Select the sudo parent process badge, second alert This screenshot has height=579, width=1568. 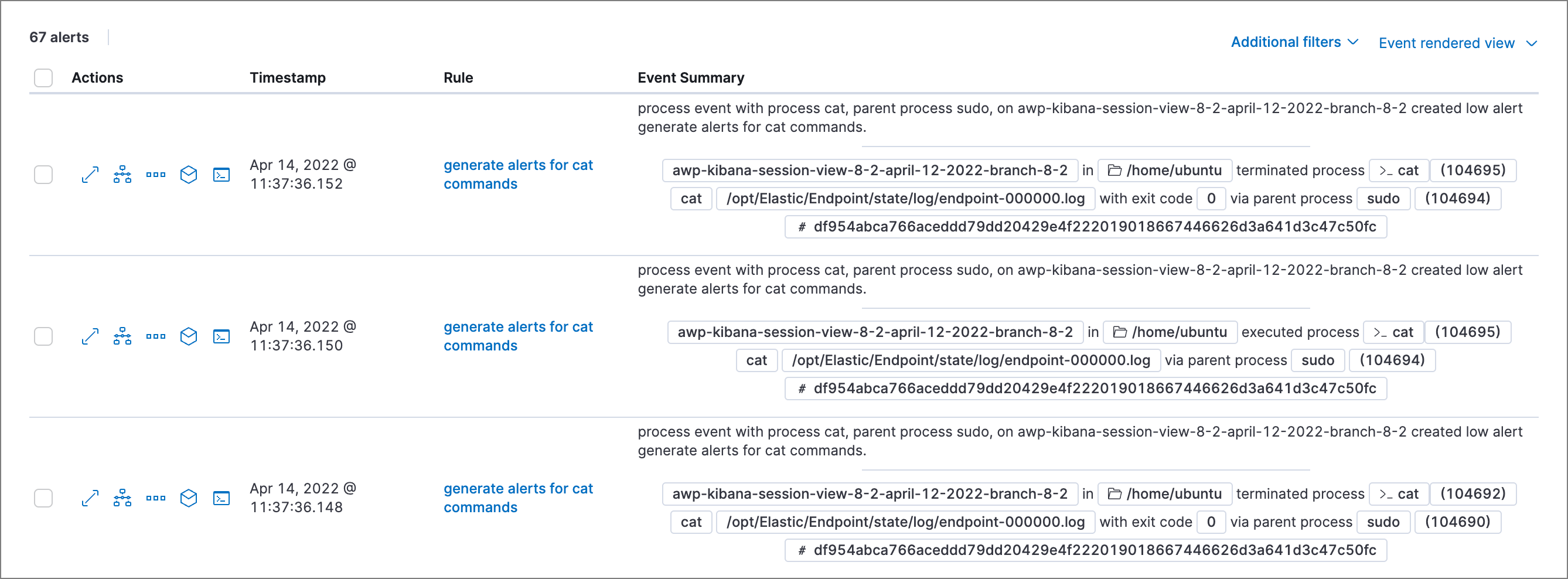[x=1318, y=360]
